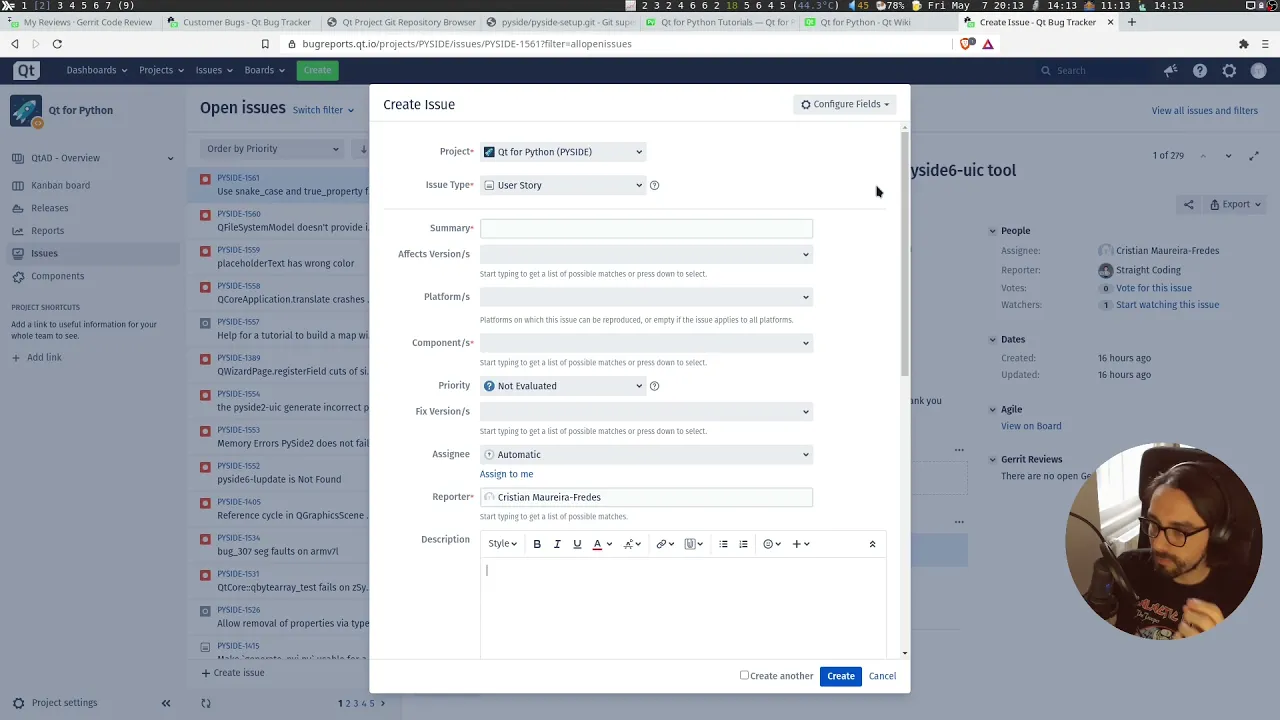Screen dimensions: 1280x720
Task: Check the Create another checkbox
Action: coord(744,675)
